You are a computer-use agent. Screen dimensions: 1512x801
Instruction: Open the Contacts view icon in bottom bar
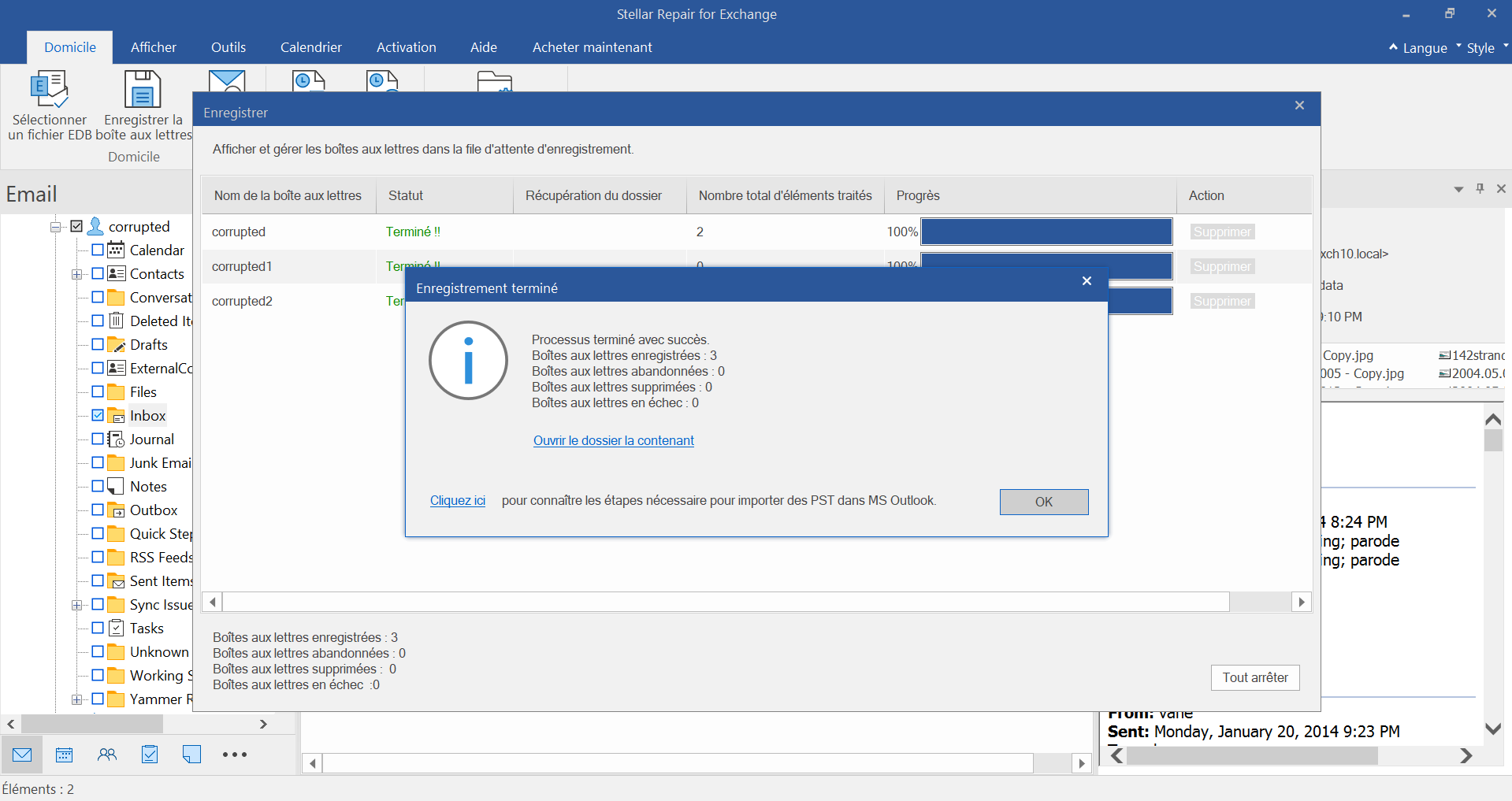tap(107, 755)
